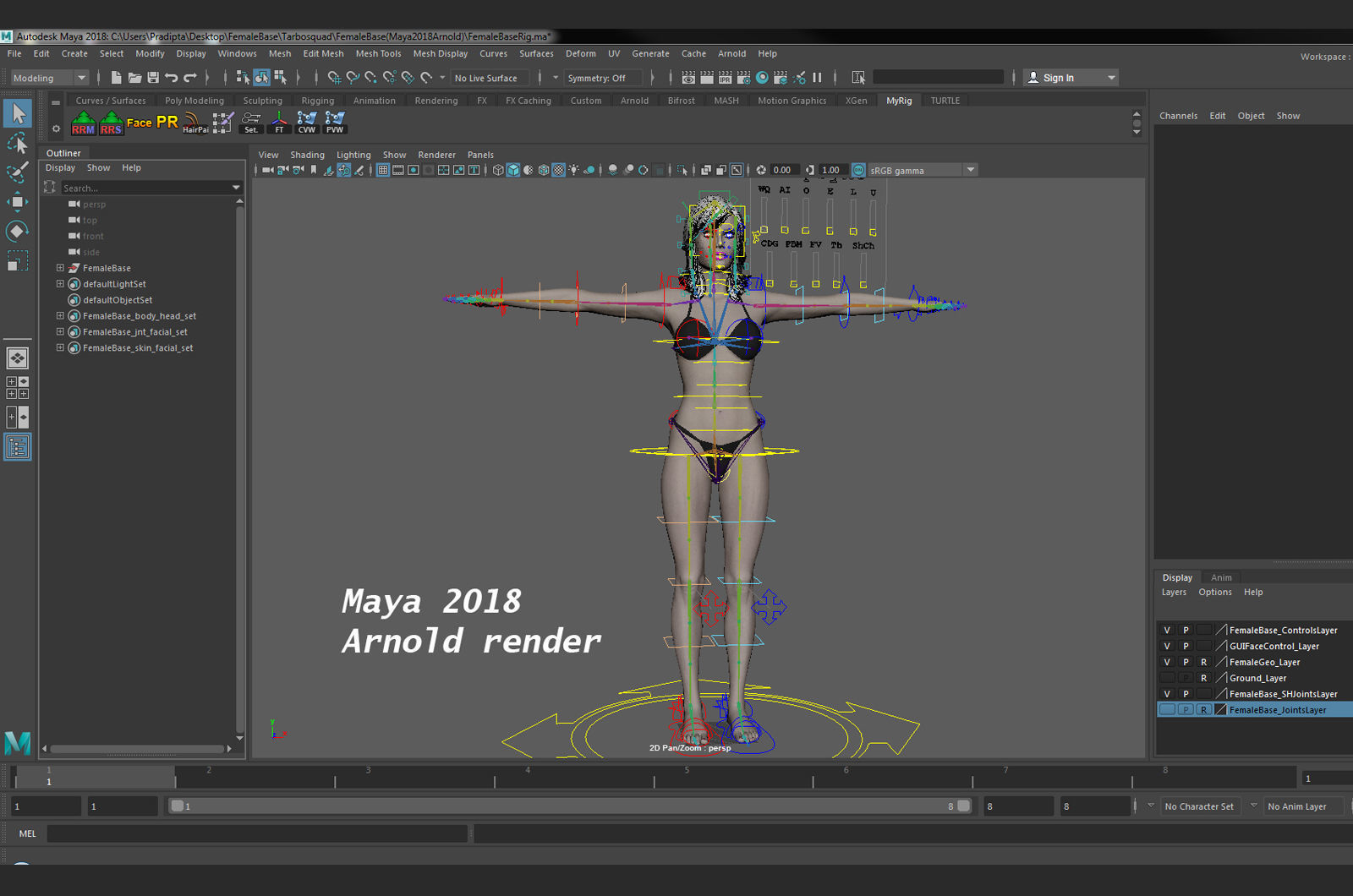This screenshot has width=1353, height=896.
Task: Run the RRM shelf script
Action: coord(84,123)
